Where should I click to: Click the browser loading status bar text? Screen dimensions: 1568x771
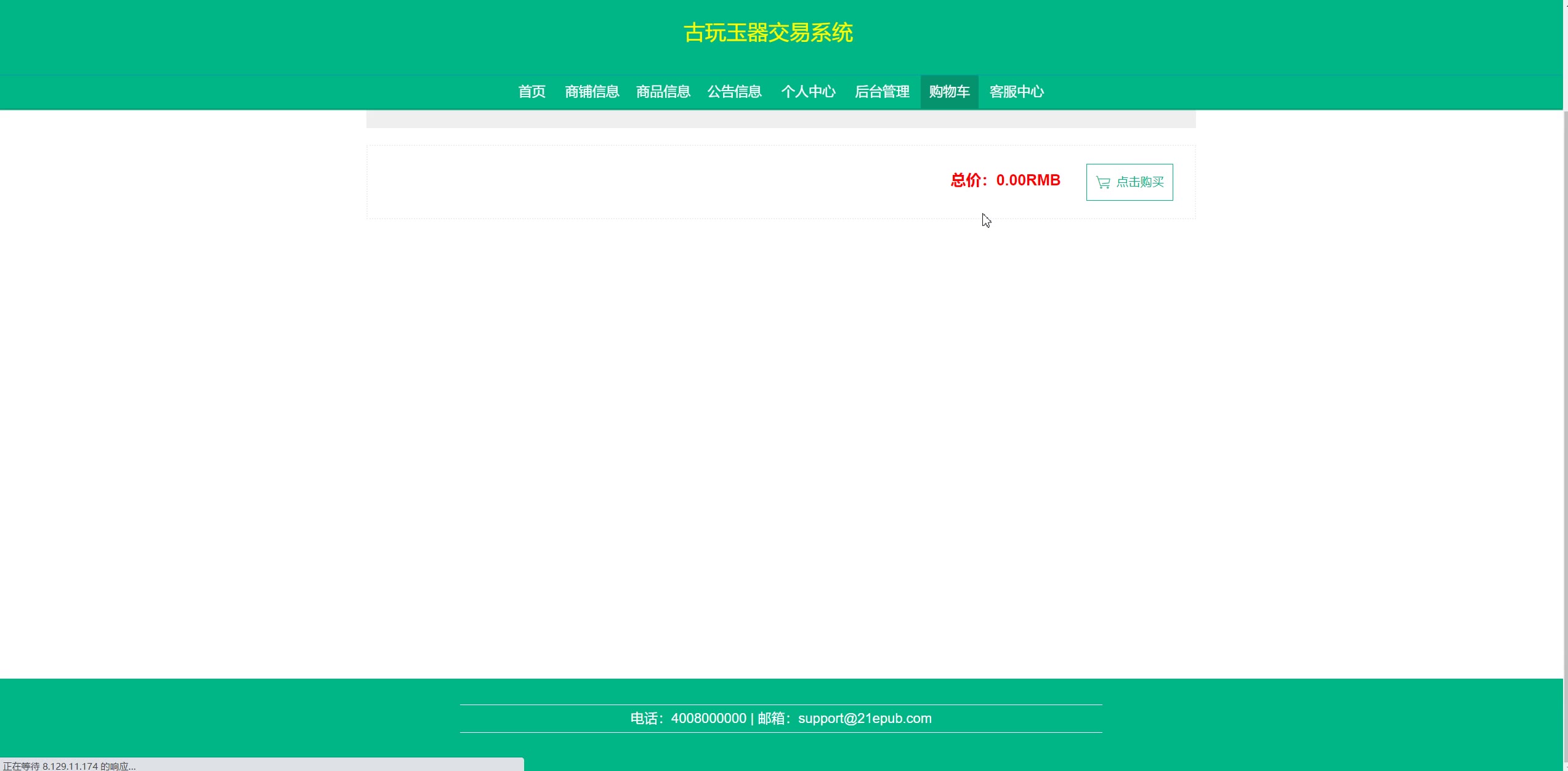pyautogui.click(x=69, y=766)
